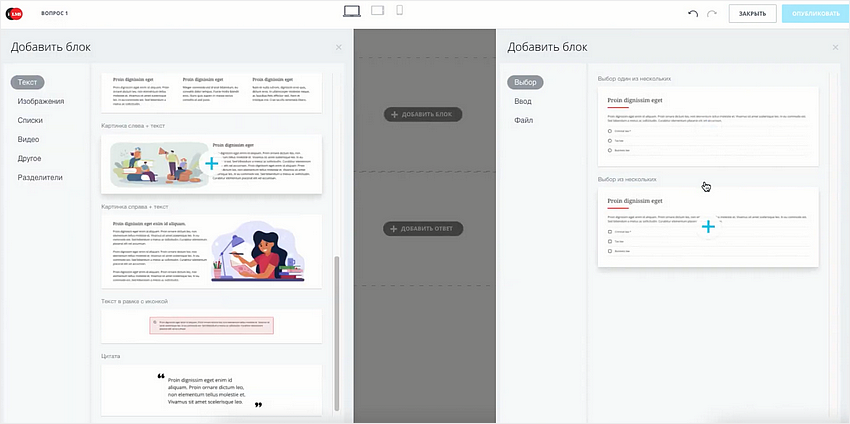Select the Выбор category
This screenshot has height=424, width=850.
525,82
